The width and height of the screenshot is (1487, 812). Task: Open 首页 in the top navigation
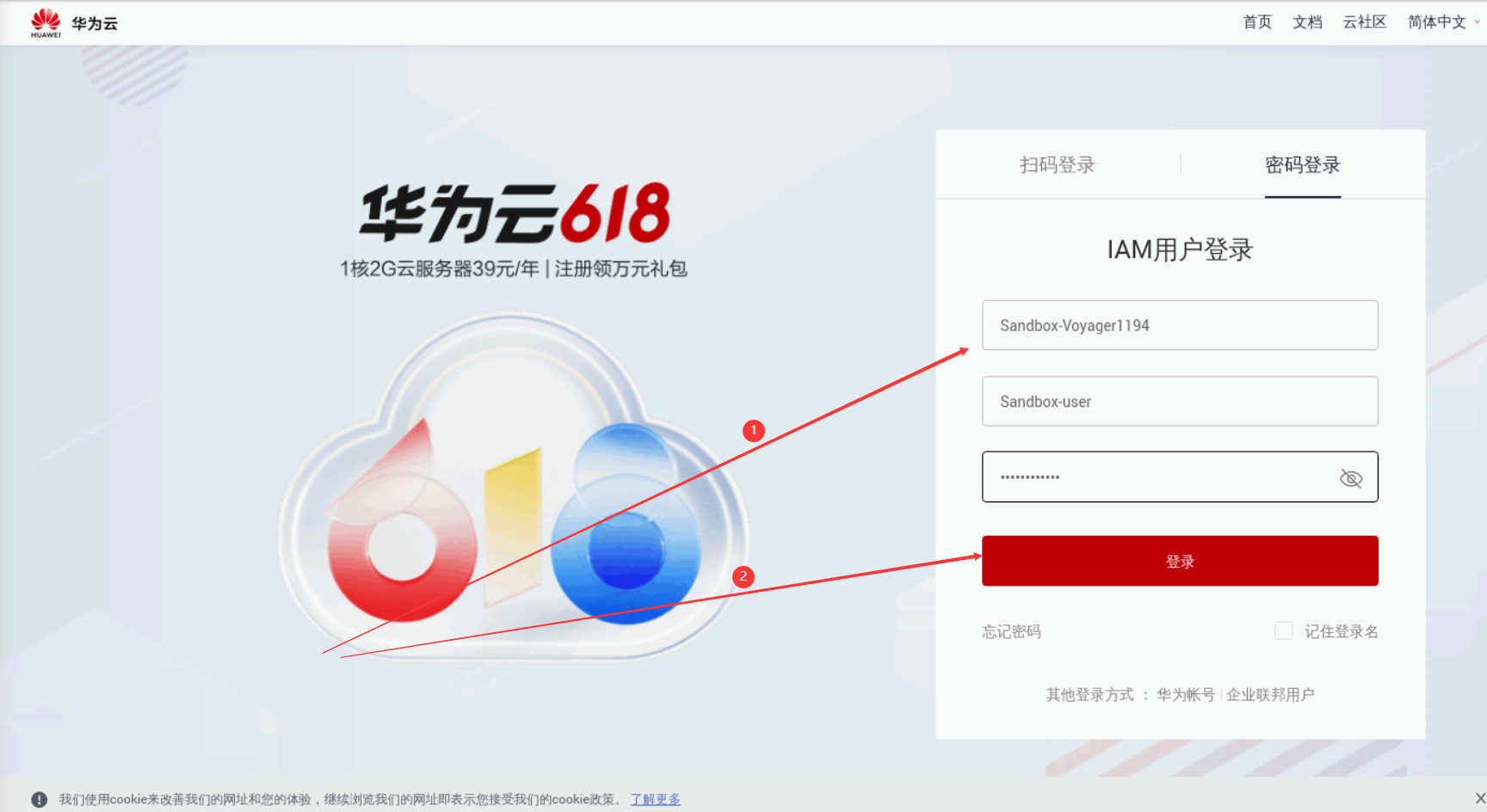(1257, 22)
